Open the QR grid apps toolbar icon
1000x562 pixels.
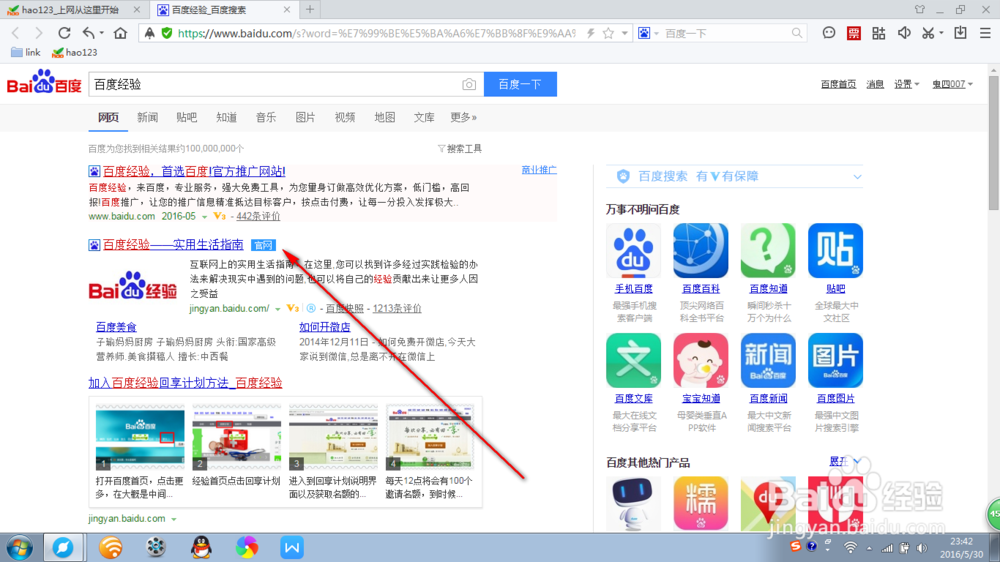(878, 33)
